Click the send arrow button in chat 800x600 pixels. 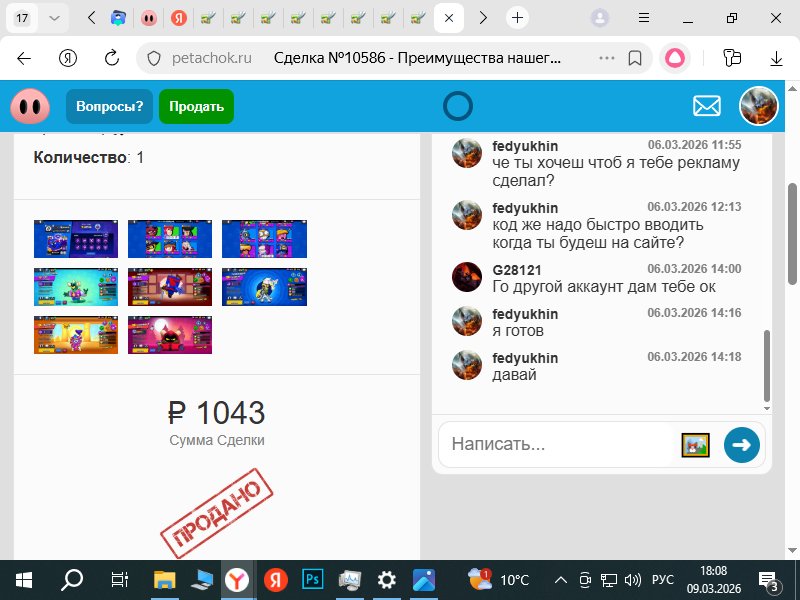click(x=741, y=445)
